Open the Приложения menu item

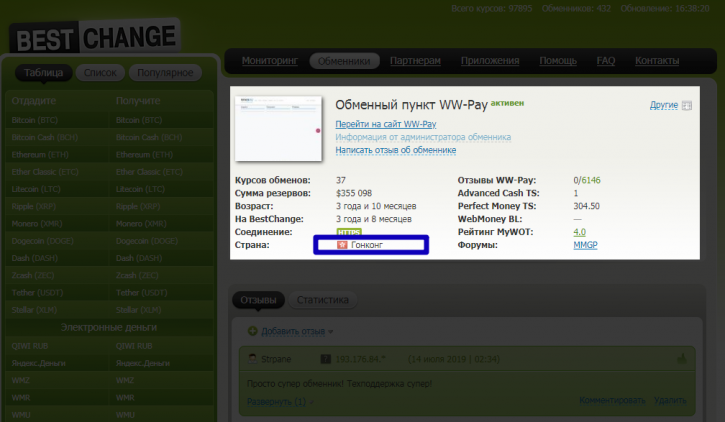click(490, 61)
